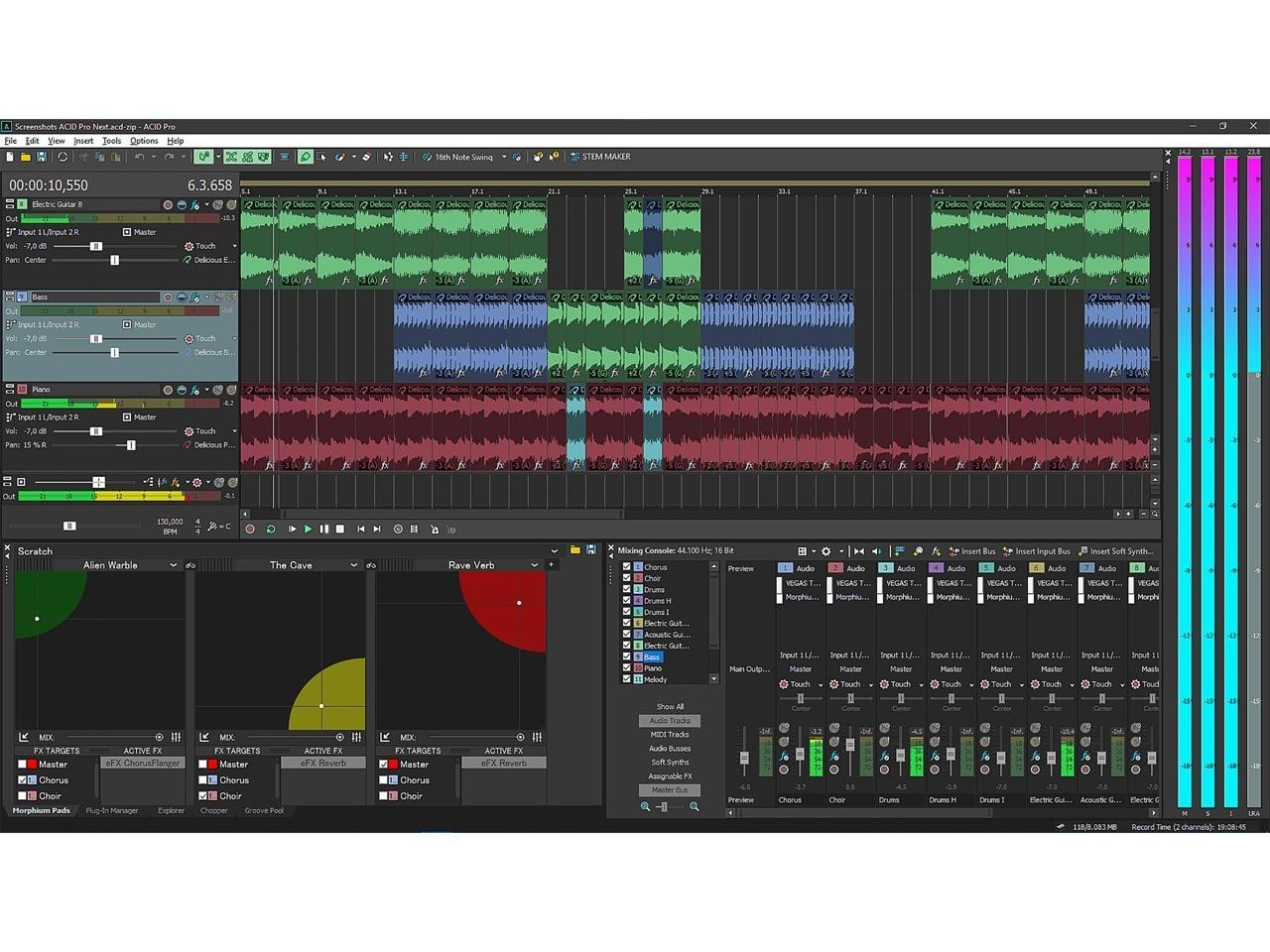Open folder icon in Morphium Pads panel

pyautogui.click(x=574, y=550)
